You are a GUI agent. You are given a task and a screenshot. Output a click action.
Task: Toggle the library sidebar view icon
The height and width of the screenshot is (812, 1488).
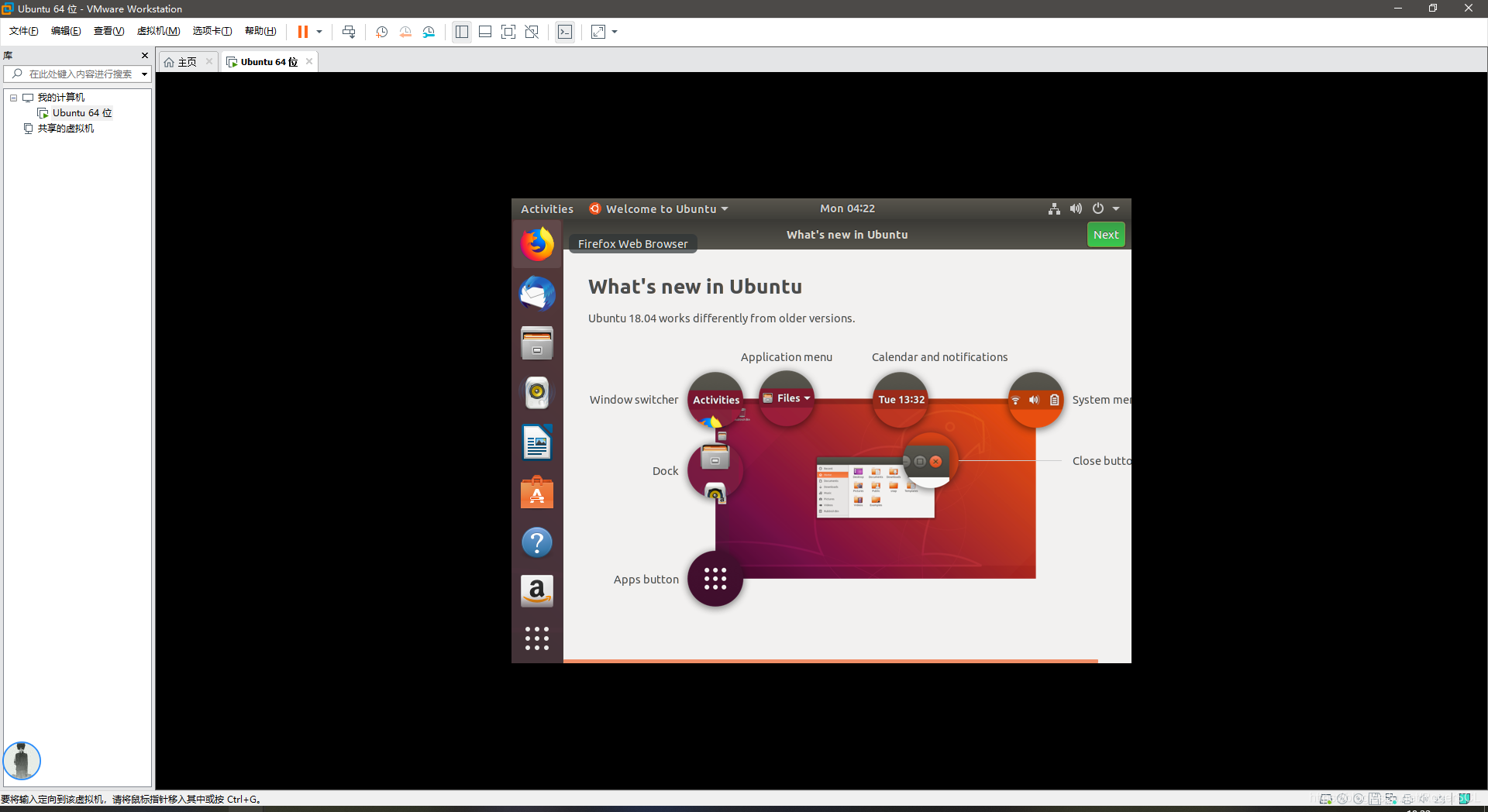pyautogui.click(x=462, y=32)
